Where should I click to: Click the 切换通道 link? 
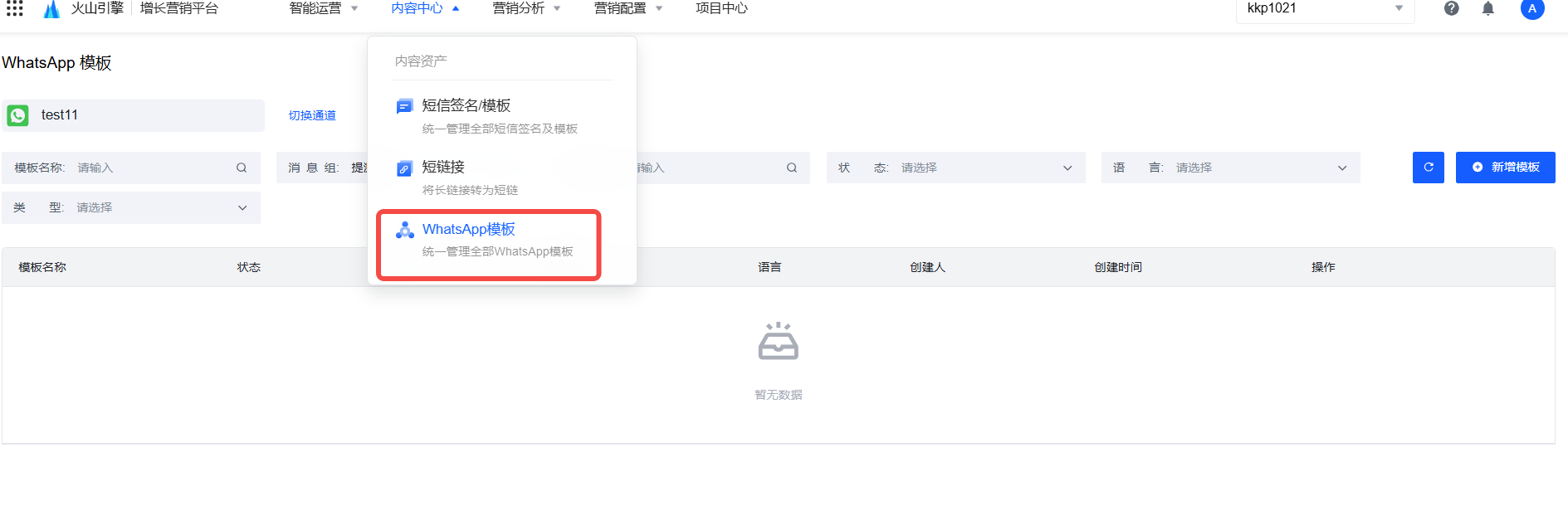tap(312, 115)
